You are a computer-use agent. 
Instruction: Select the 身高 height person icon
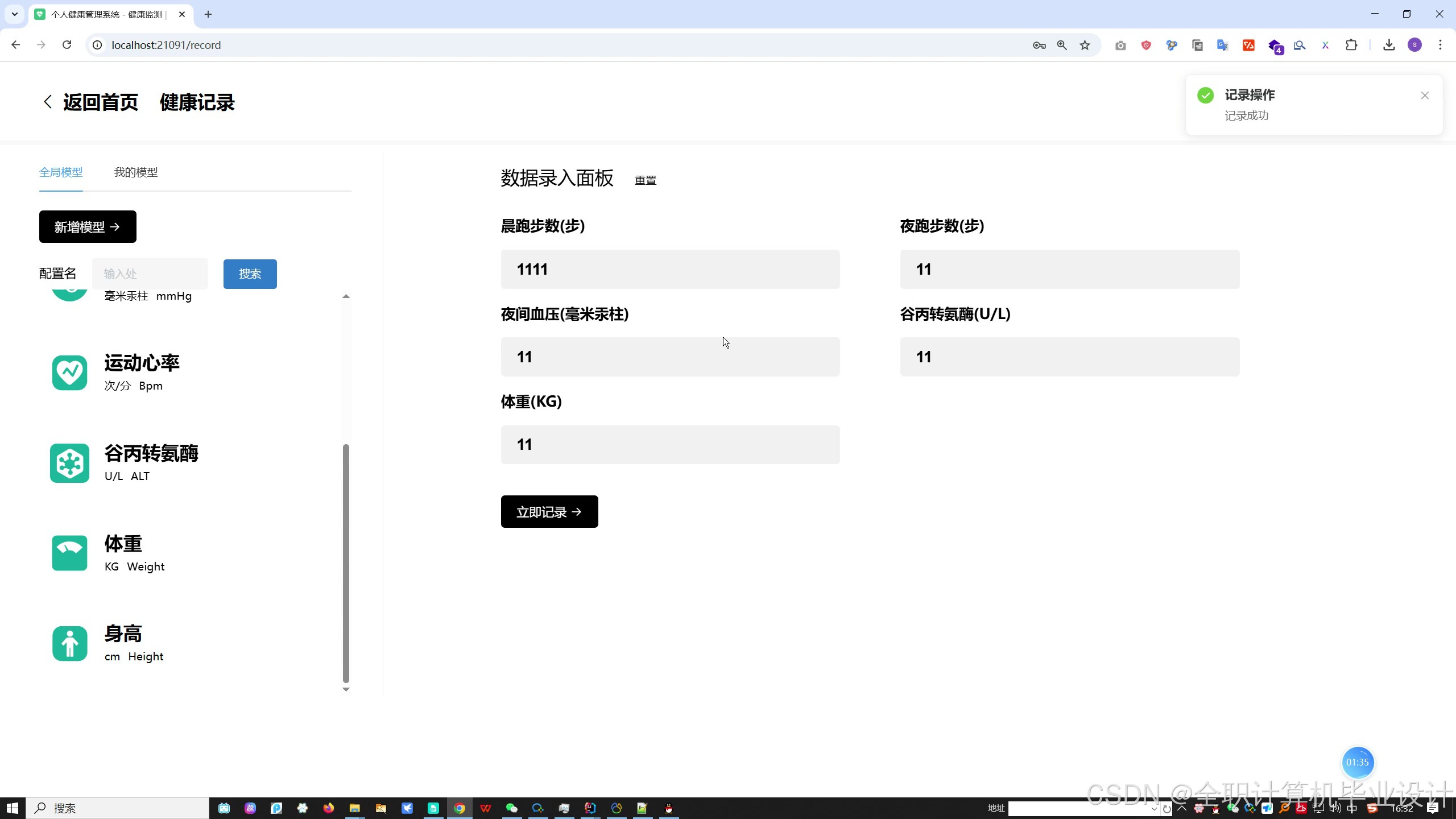point(69,643)
